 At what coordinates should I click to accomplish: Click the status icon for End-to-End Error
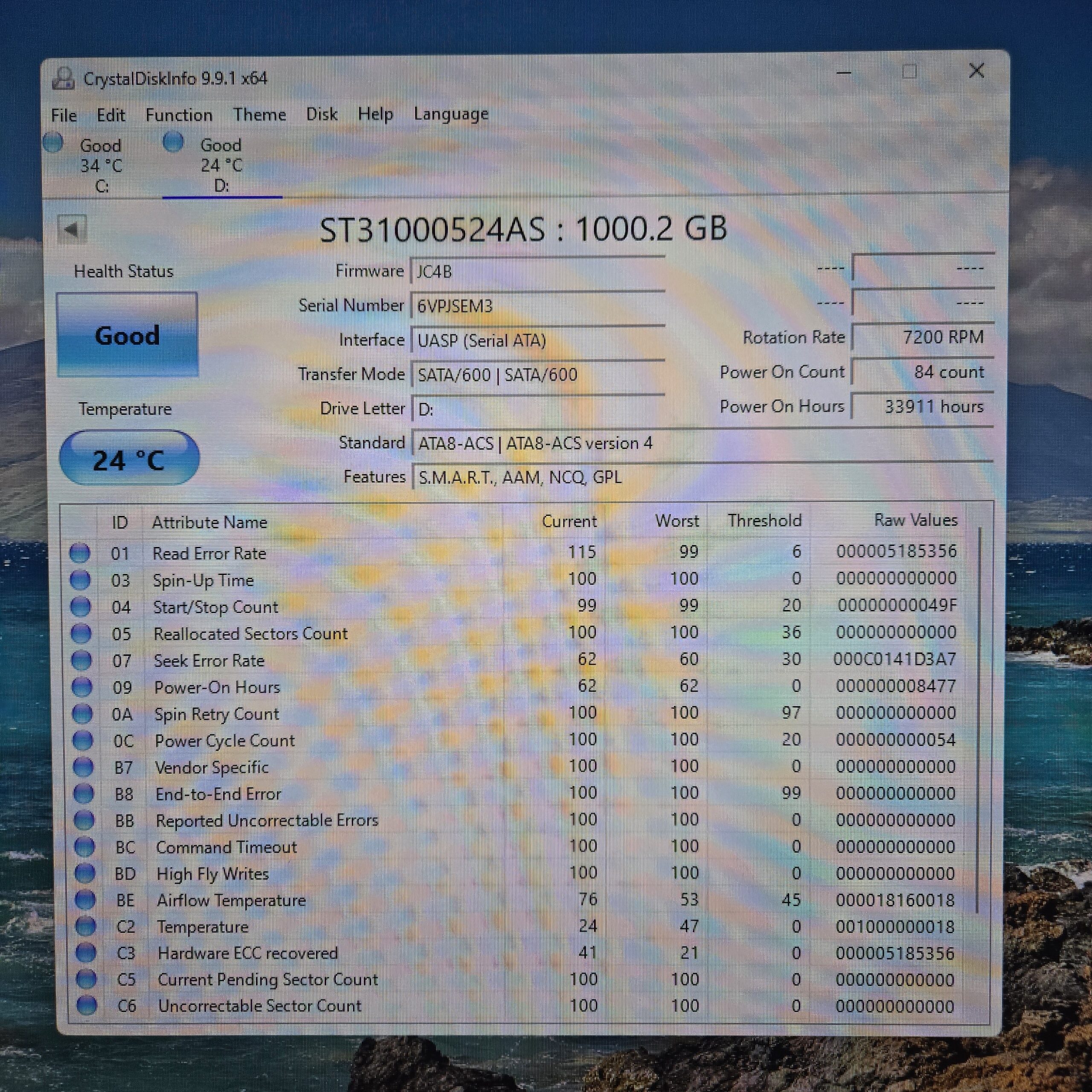(84, 793)
